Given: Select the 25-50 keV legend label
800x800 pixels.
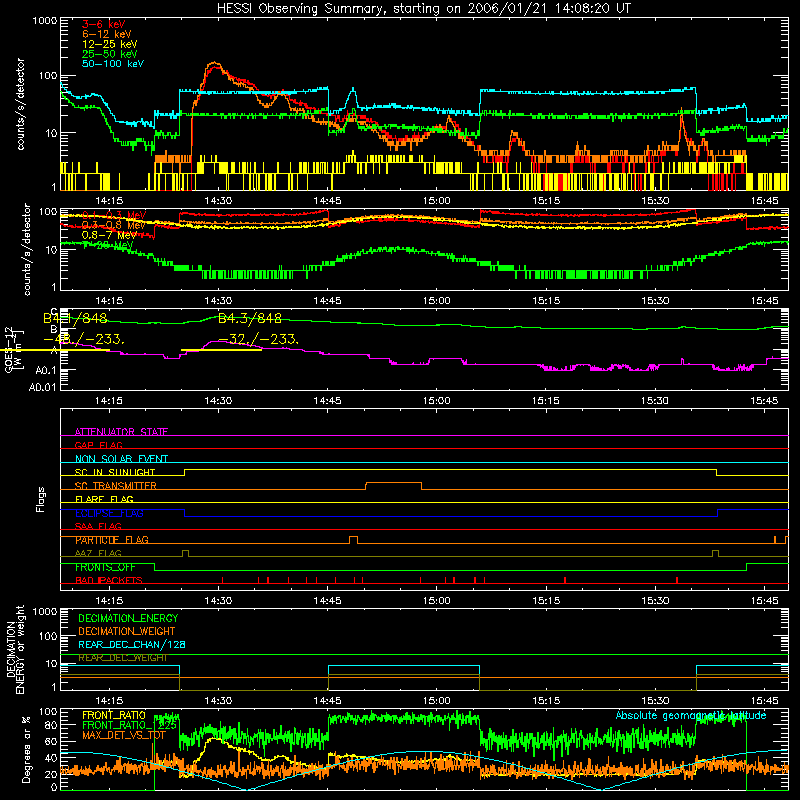Looking at the screenshot, I should point(110,54).
